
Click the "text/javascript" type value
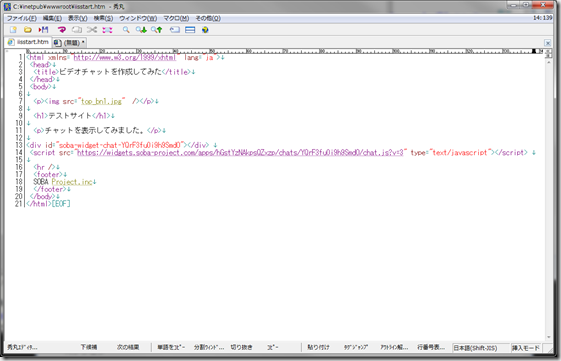pyautogui.click(x=460, y=152)
